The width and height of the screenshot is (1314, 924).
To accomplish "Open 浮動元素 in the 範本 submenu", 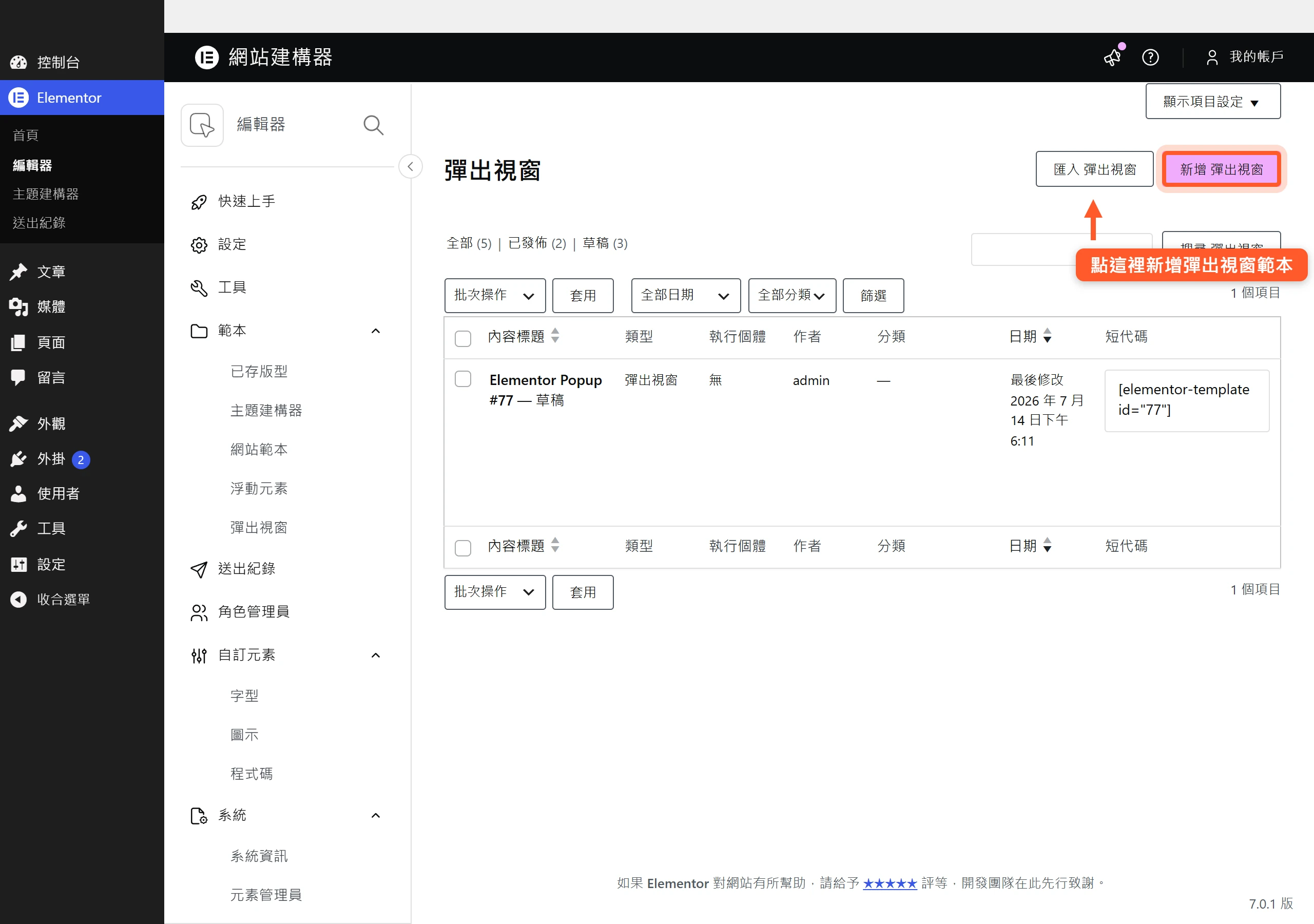I will click(x=259, y=489).
